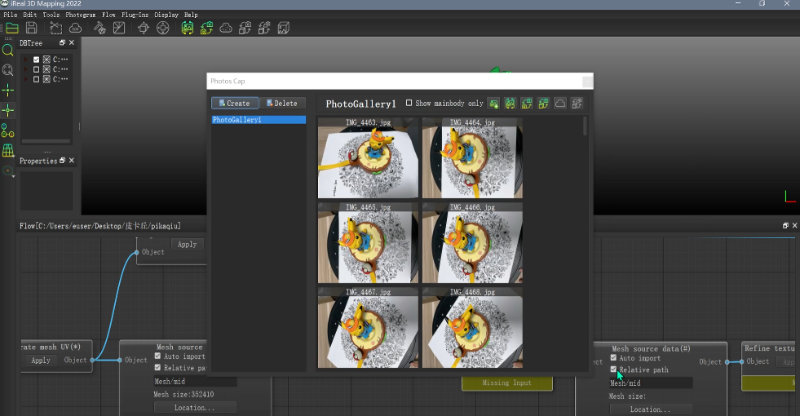Screen dimensions: 800x416
Task: Click the Delete button in Photos Cap dialog
Action: pos(282,103)
